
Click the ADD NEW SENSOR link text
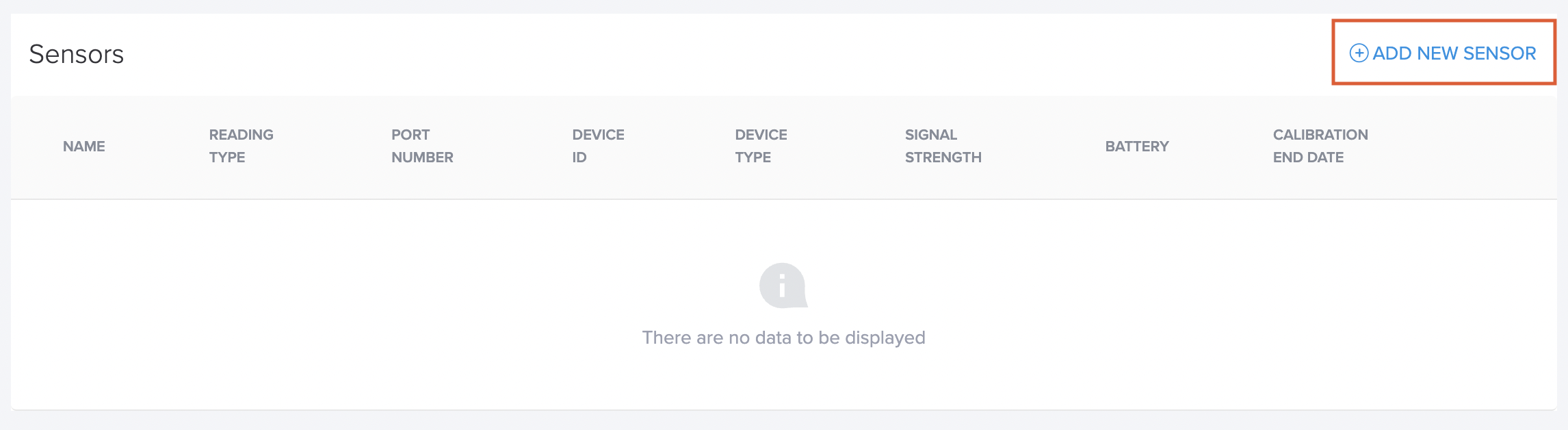[x=1454, y=53]
